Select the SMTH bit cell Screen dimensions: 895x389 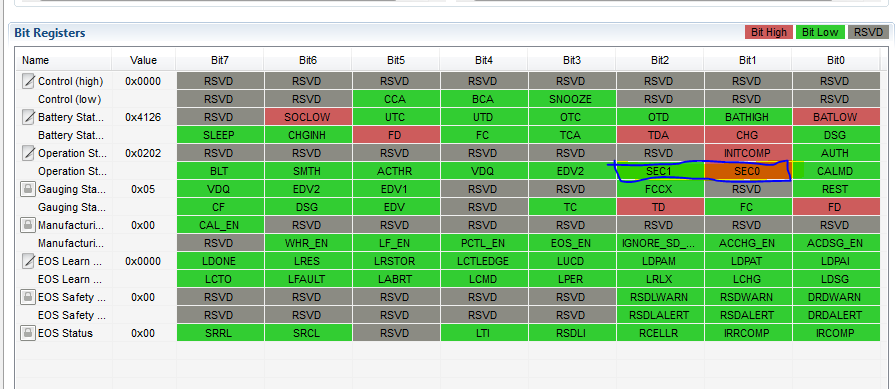point(308,171)
